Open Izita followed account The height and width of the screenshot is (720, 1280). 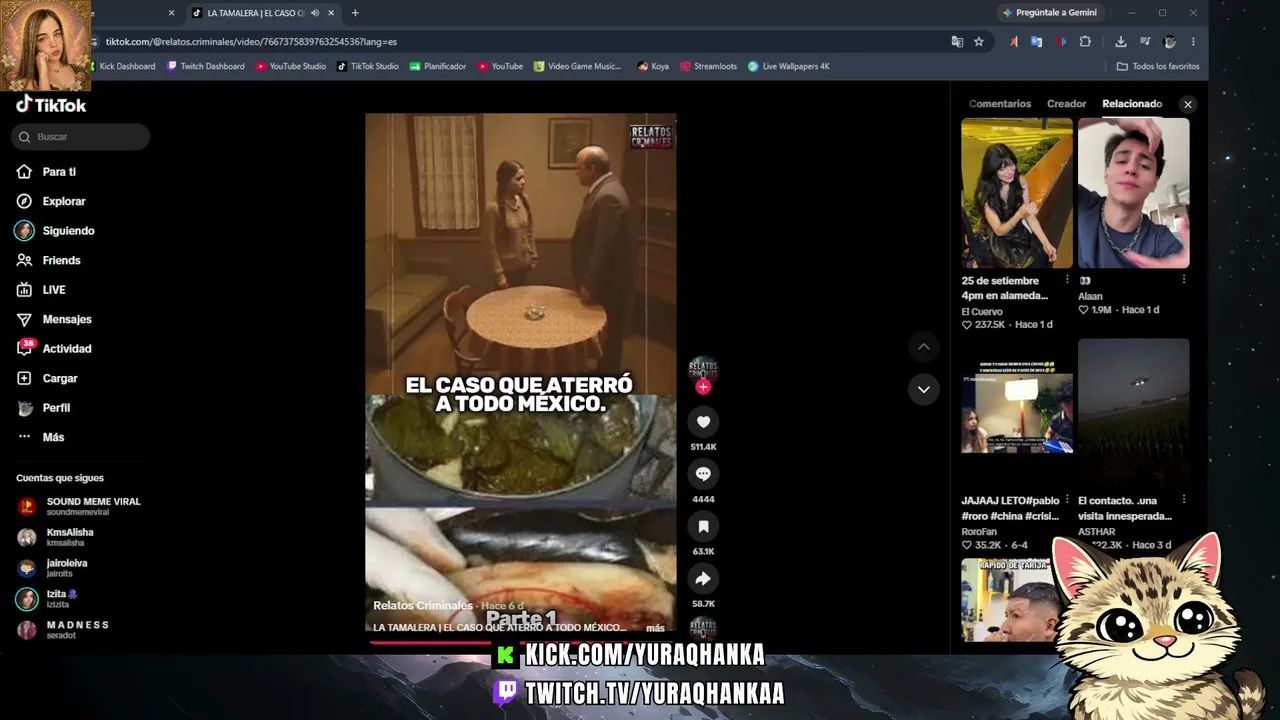coord(47,599)
